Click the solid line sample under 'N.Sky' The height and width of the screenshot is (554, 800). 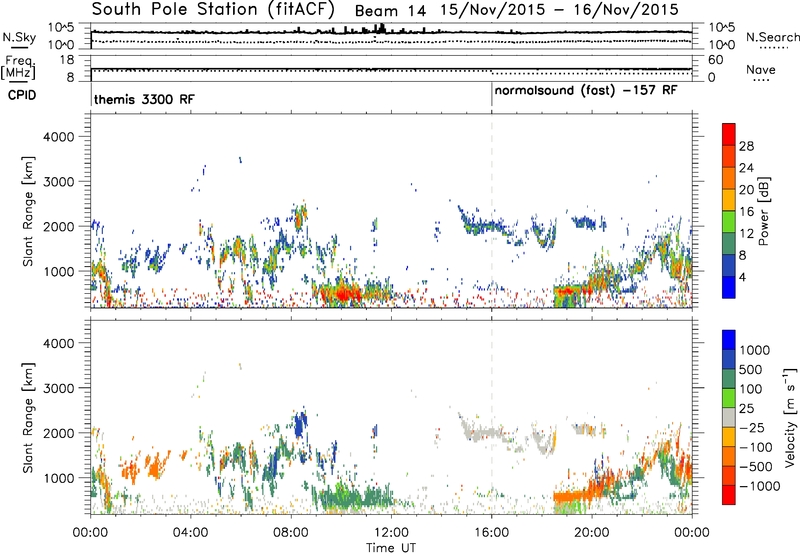[19, 47]
